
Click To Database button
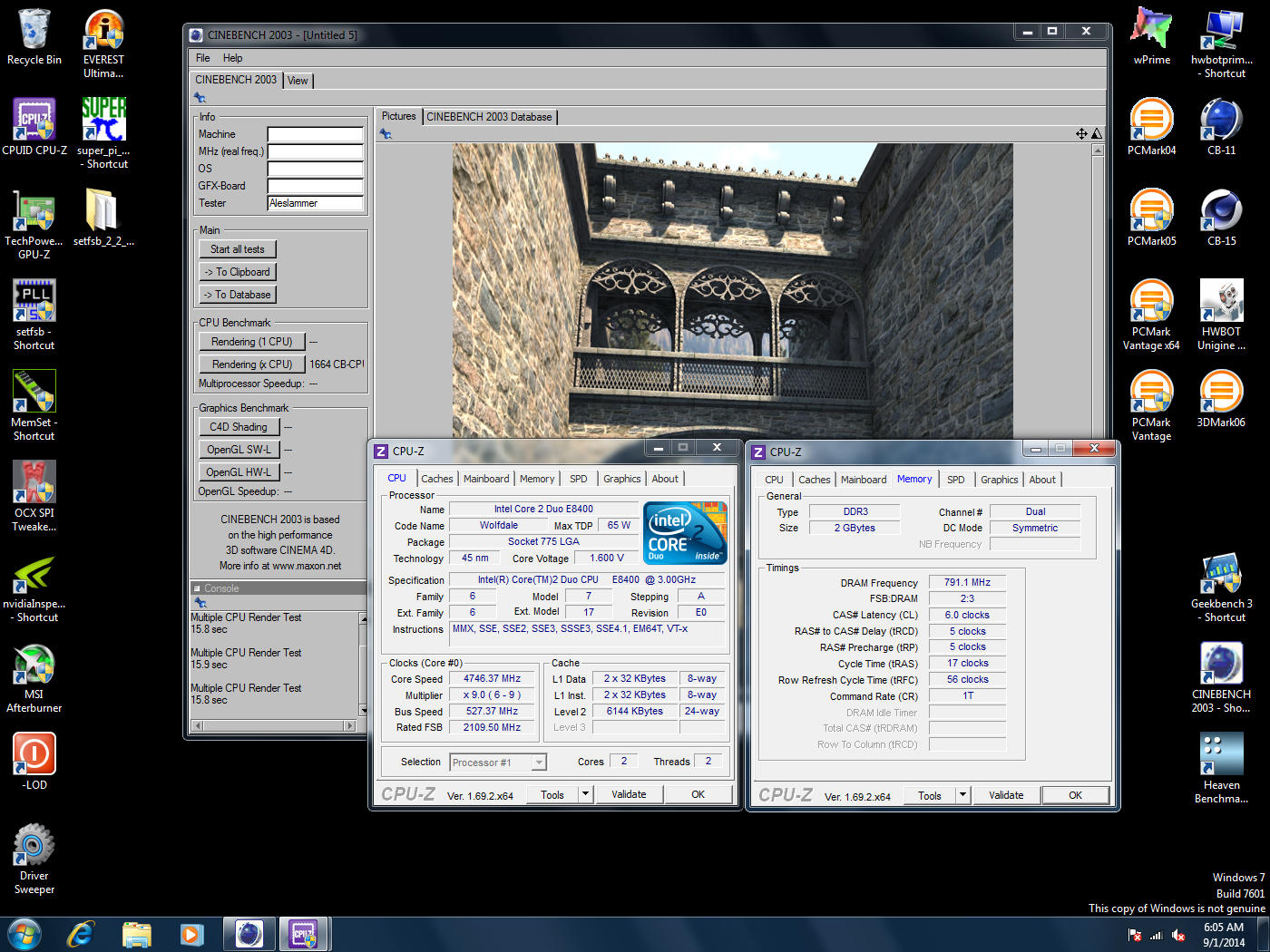[x=238, y=295]
